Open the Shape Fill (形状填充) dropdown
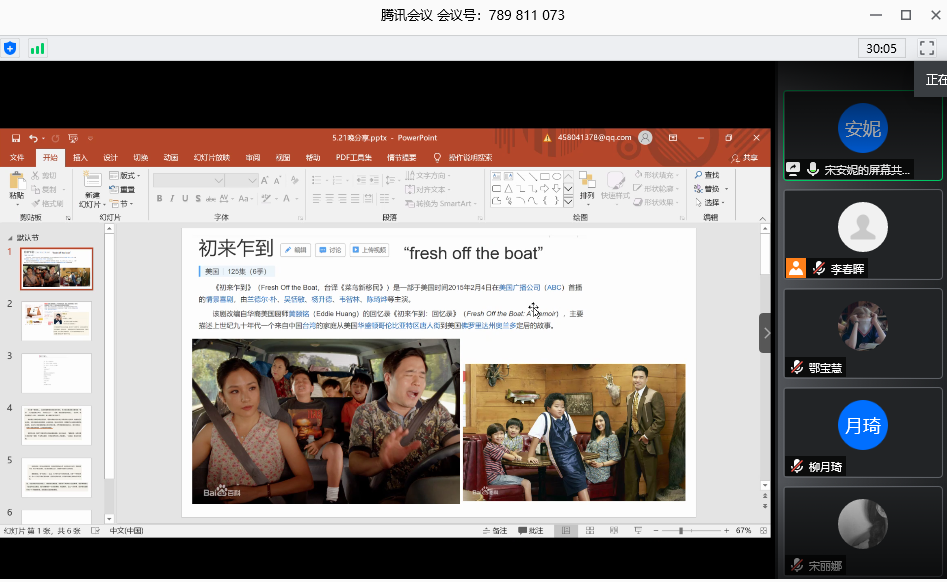The width and height of the screenshot is (947, 582). [655, 175]
